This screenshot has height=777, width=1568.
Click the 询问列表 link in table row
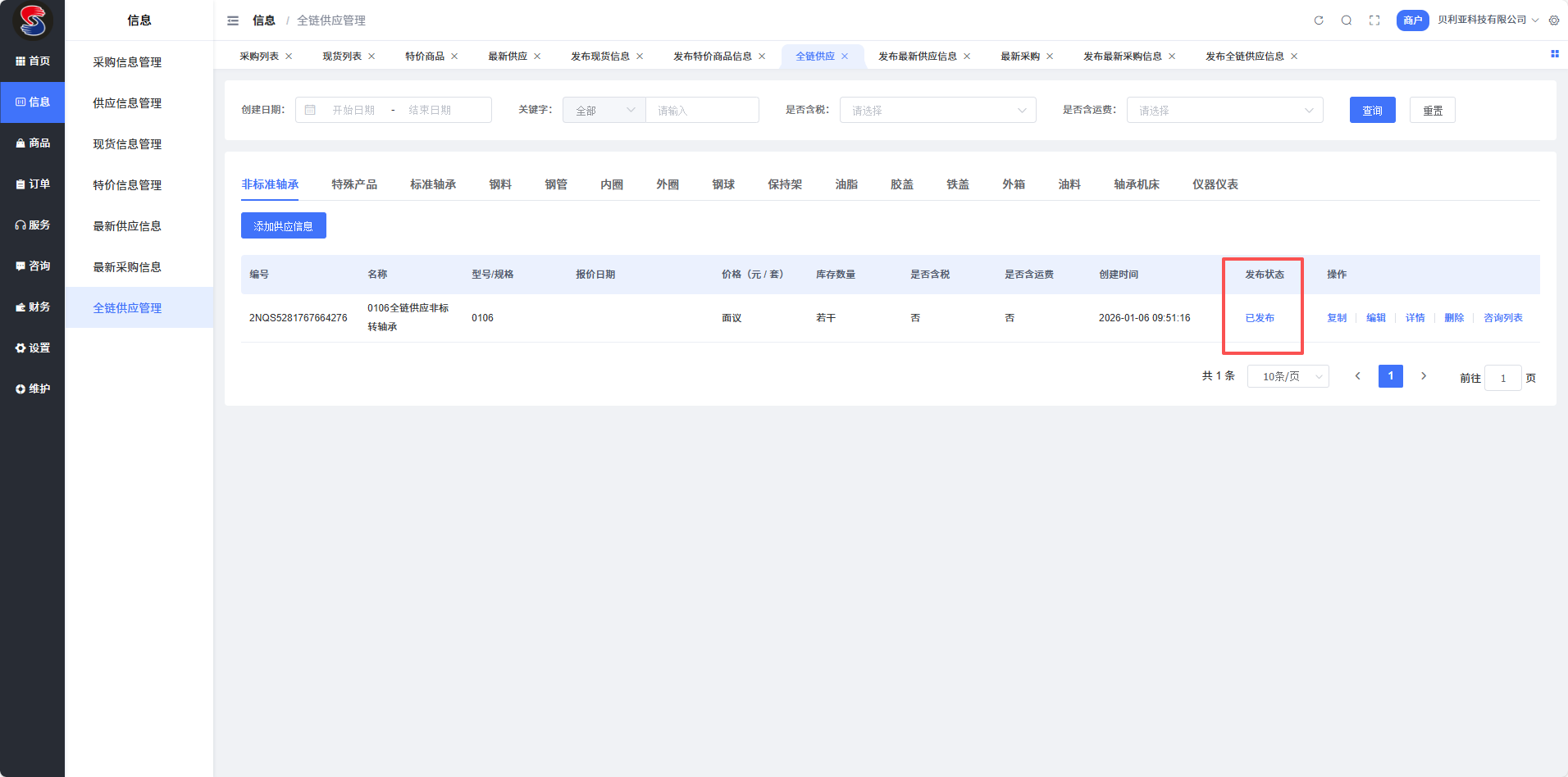pos(1502,318)
